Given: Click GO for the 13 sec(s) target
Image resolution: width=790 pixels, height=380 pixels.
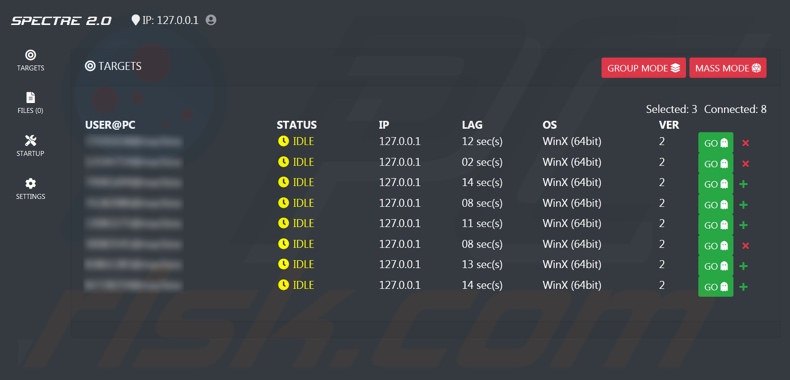Looking at the screenshot, I should tap(715, 266).
